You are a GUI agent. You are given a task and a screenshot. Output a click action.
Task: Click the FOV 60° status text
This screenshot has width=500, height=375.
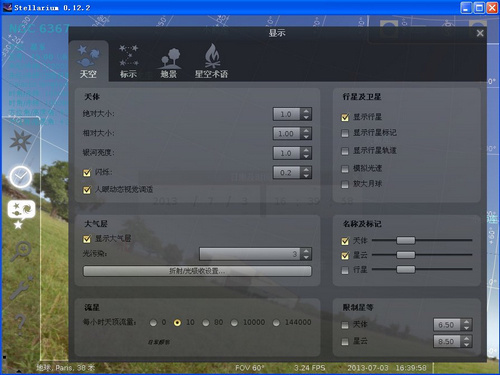click(249, 368)
